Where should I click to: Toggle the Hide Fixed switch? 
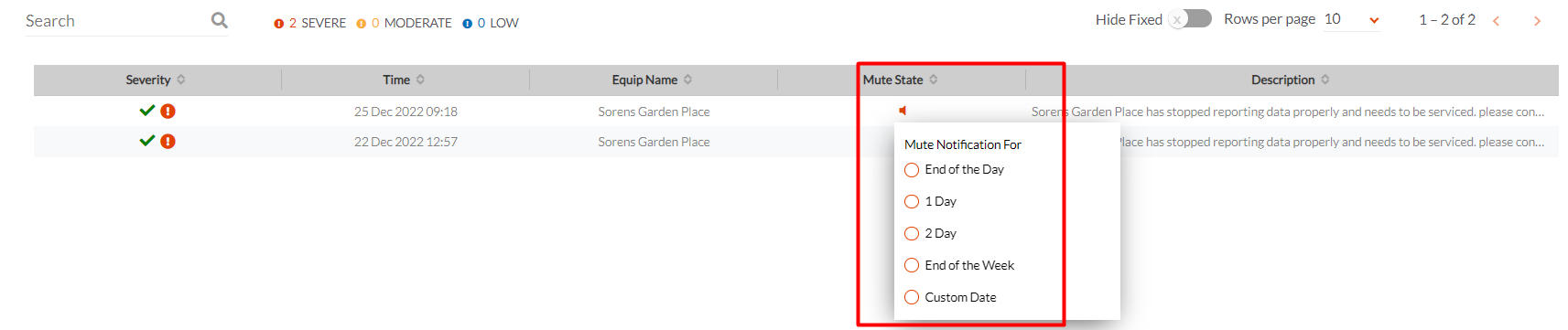click(1190, 19)
